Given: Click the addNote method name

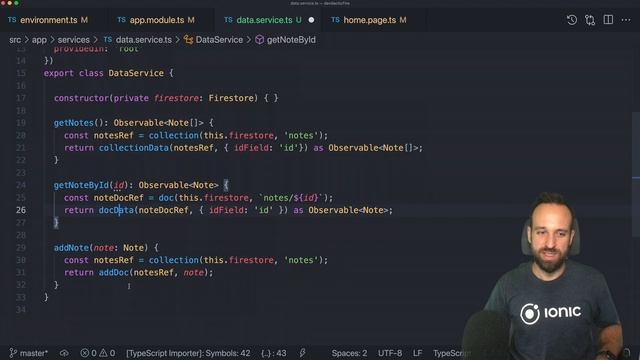Looking at the screenshot, I should click(71, 248).
